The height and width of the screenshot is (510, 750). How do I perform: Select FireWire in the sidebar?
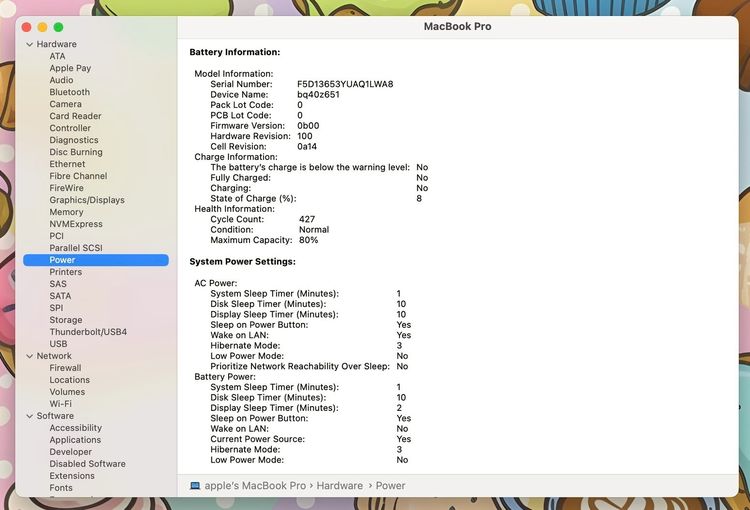(66, 188)
